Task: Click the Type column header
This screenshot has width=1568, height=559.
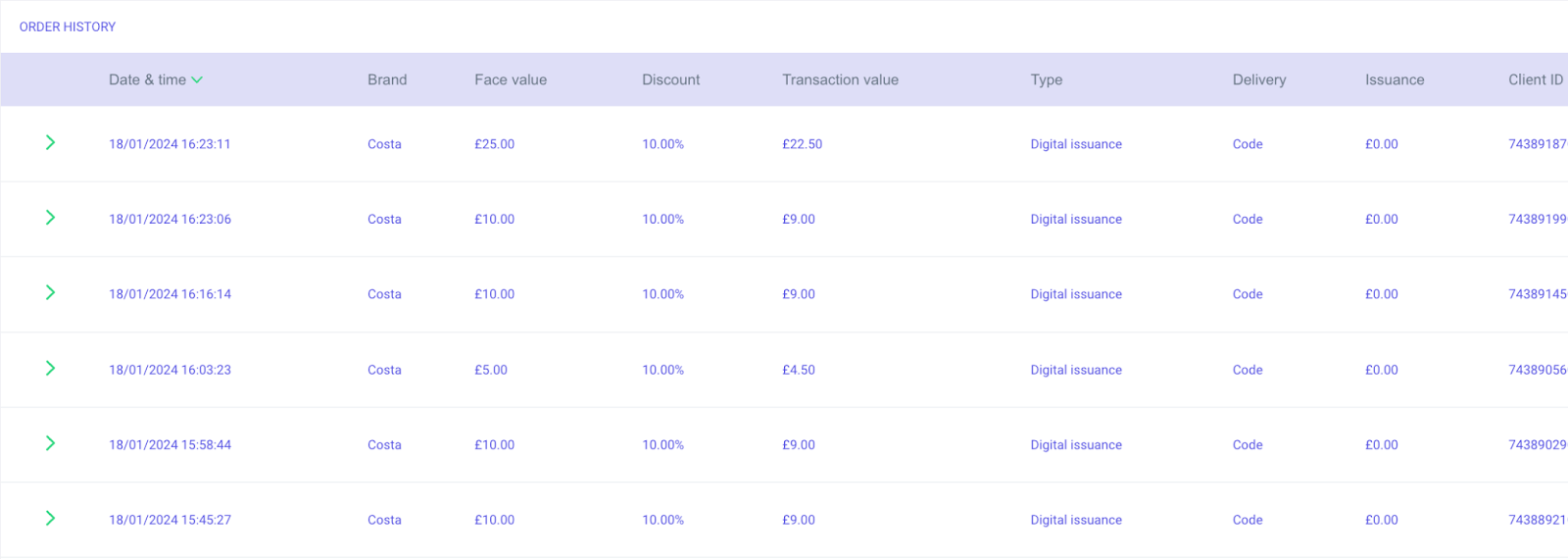Action: [1047, 80]
